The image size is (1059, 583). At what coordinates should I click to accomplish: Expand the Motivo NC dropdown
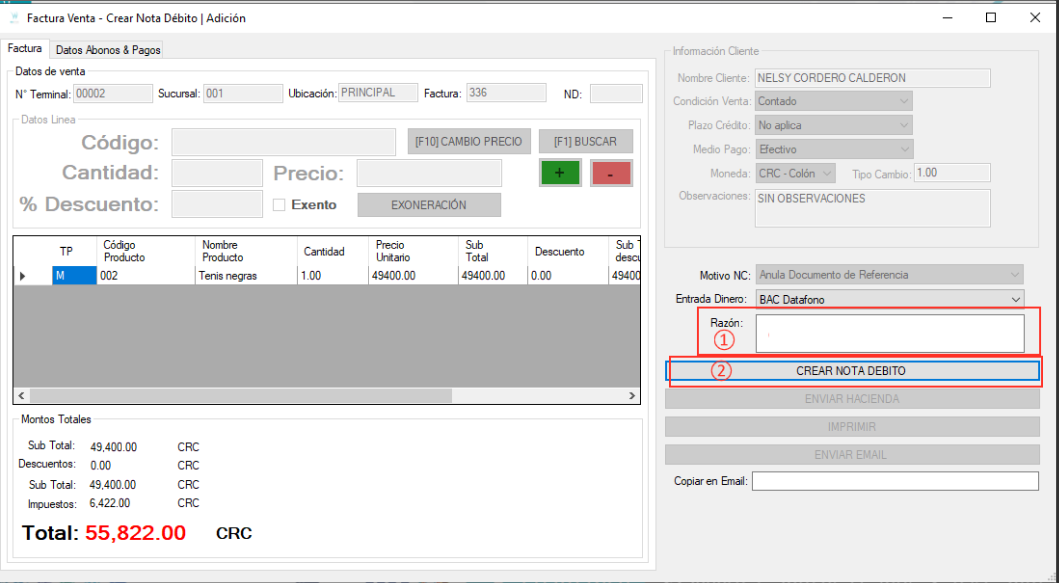tap(889, 275)
